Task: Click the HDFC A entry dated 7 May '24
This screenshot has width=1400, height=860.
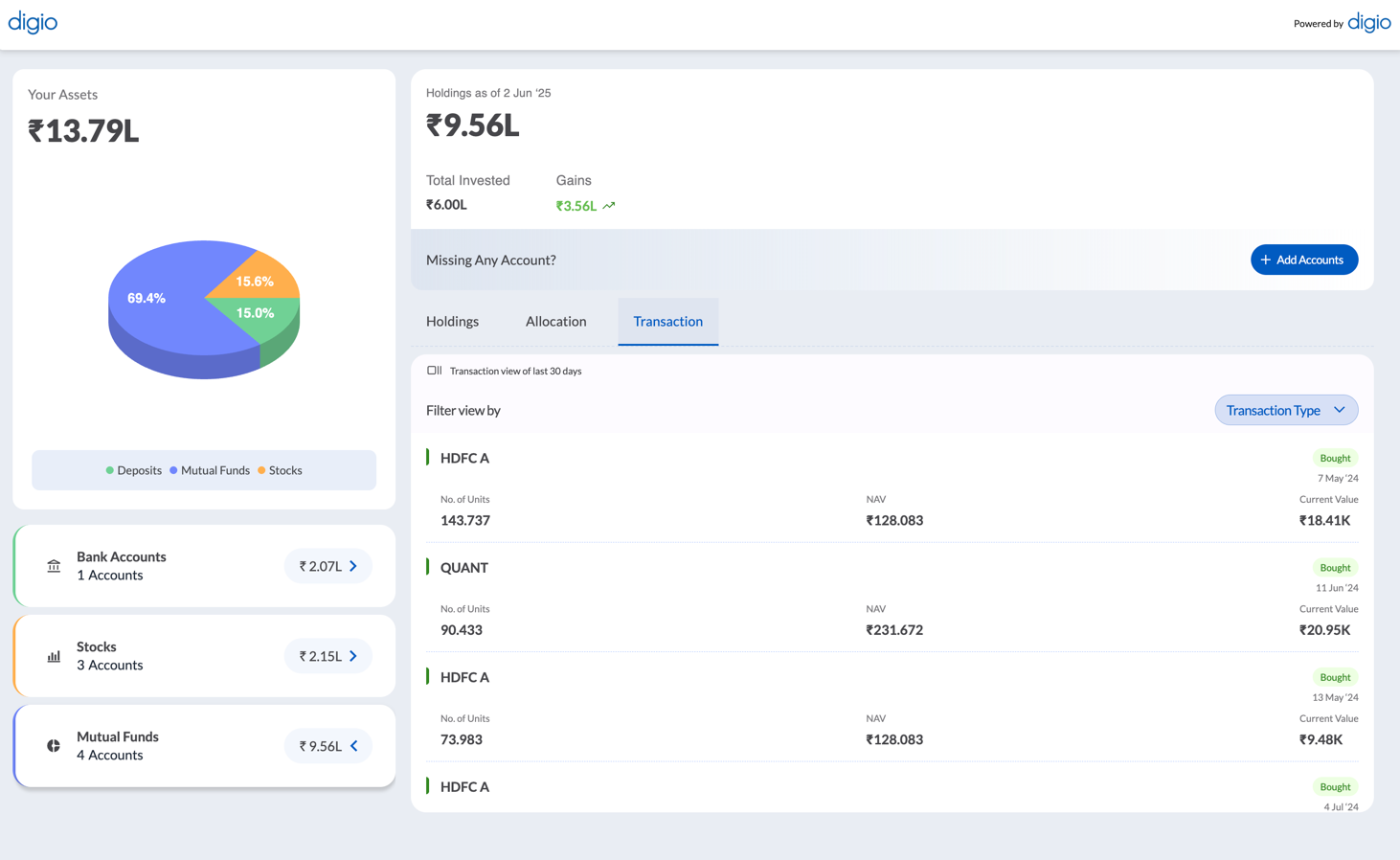Action: pos(464,459)
